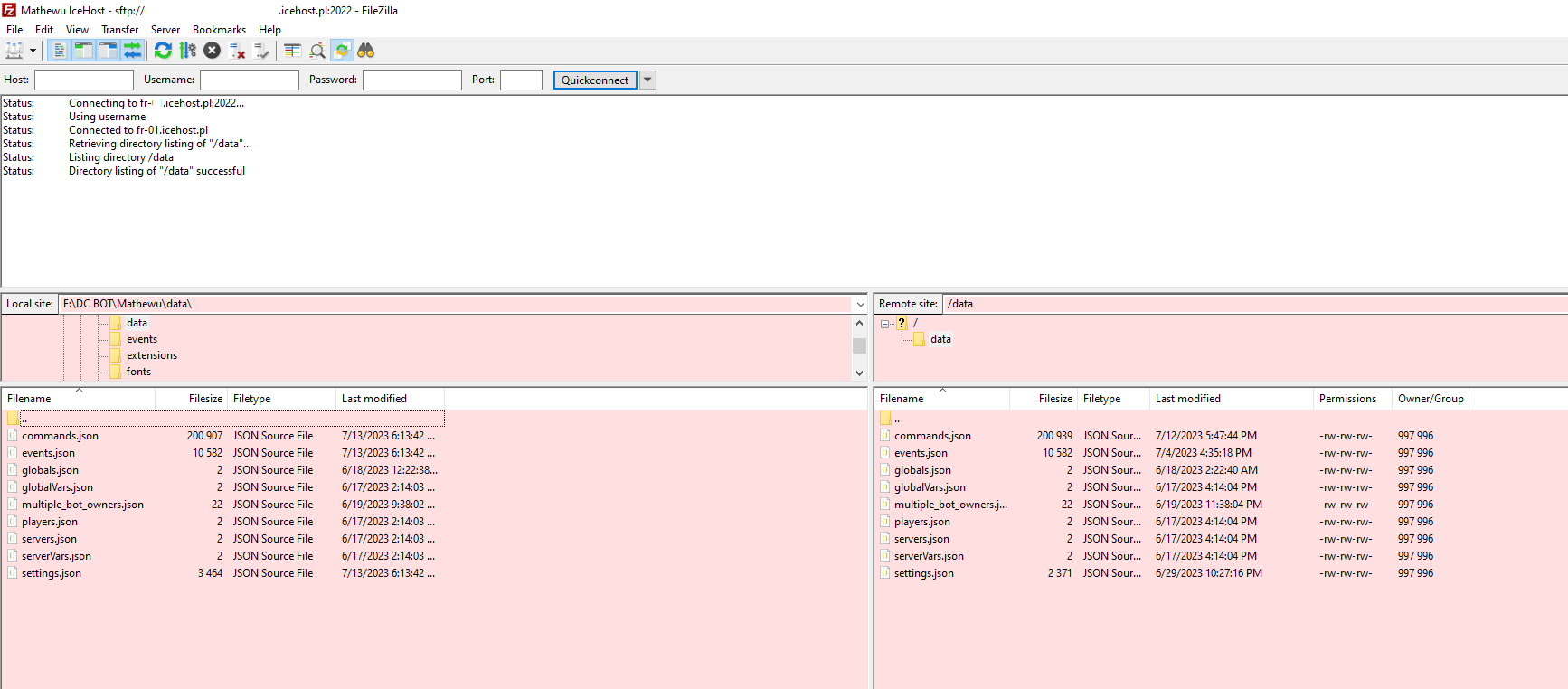Click the players.json file icon in local pane
1568x689 pixels.
pyautogui.click(x=13, y=522)
